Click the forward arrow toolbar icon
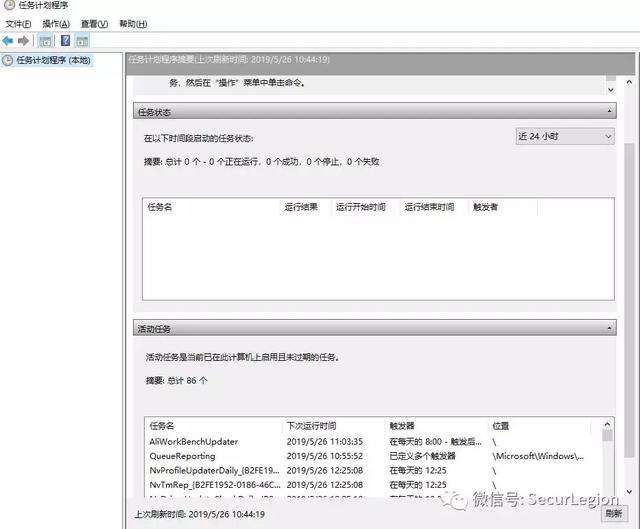640x529 pixels. (x=23, y=40)
